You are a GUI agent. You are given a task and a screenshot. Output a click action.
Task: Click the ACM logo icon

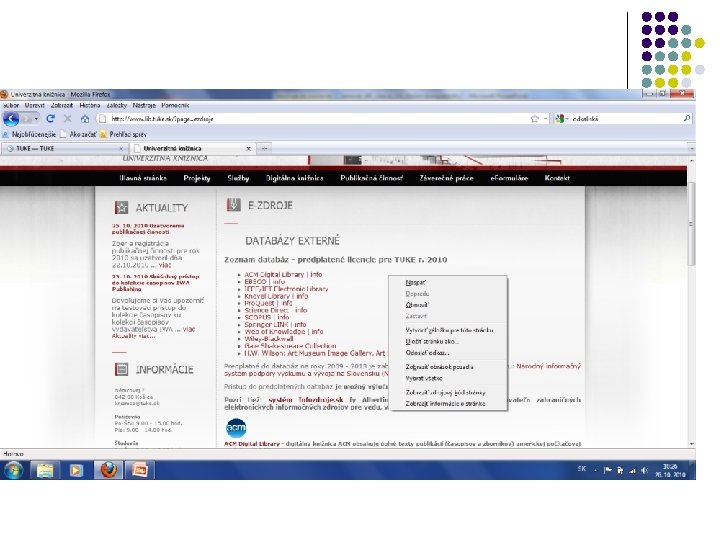236,428
